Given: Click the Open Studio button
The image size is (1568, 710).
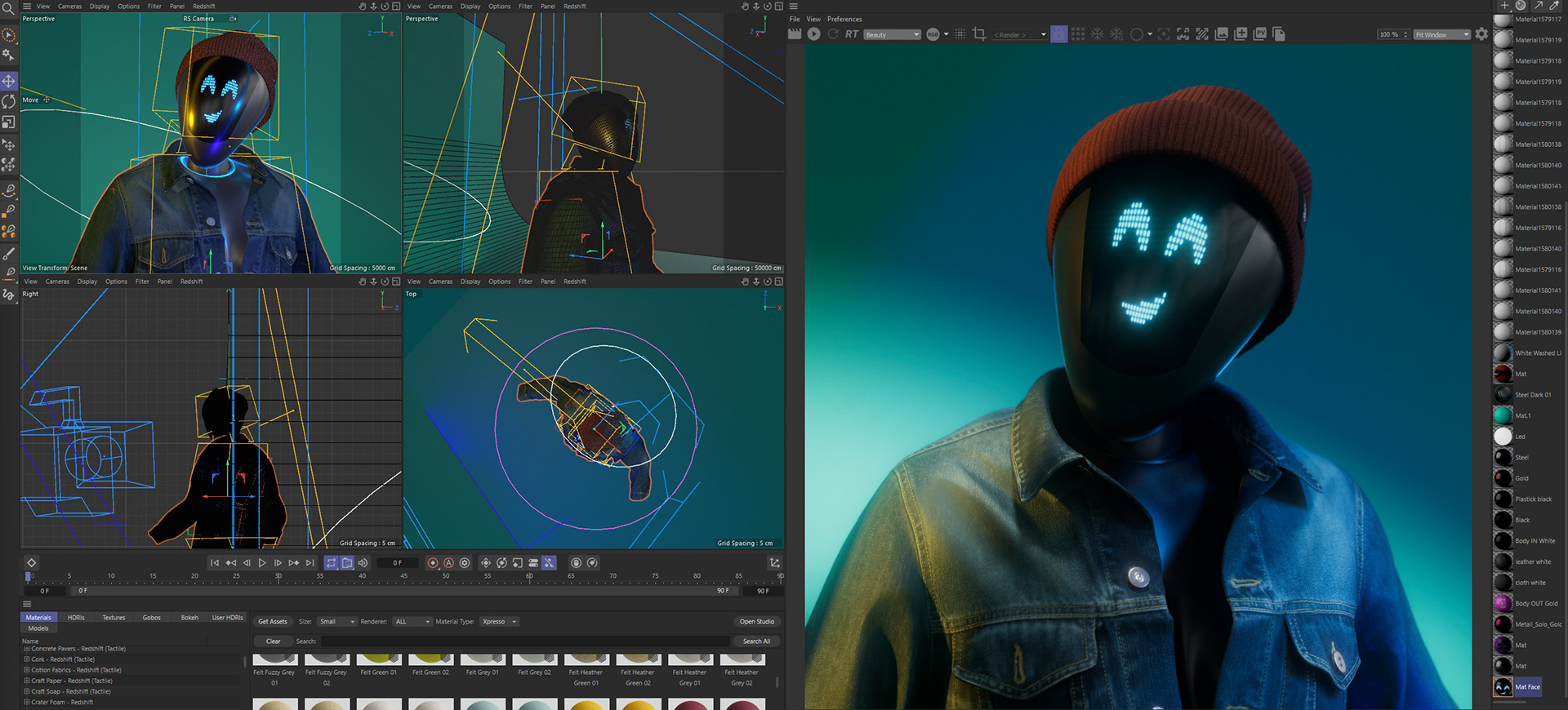Looking at the screenshot, I should click(x=756, y=622).
